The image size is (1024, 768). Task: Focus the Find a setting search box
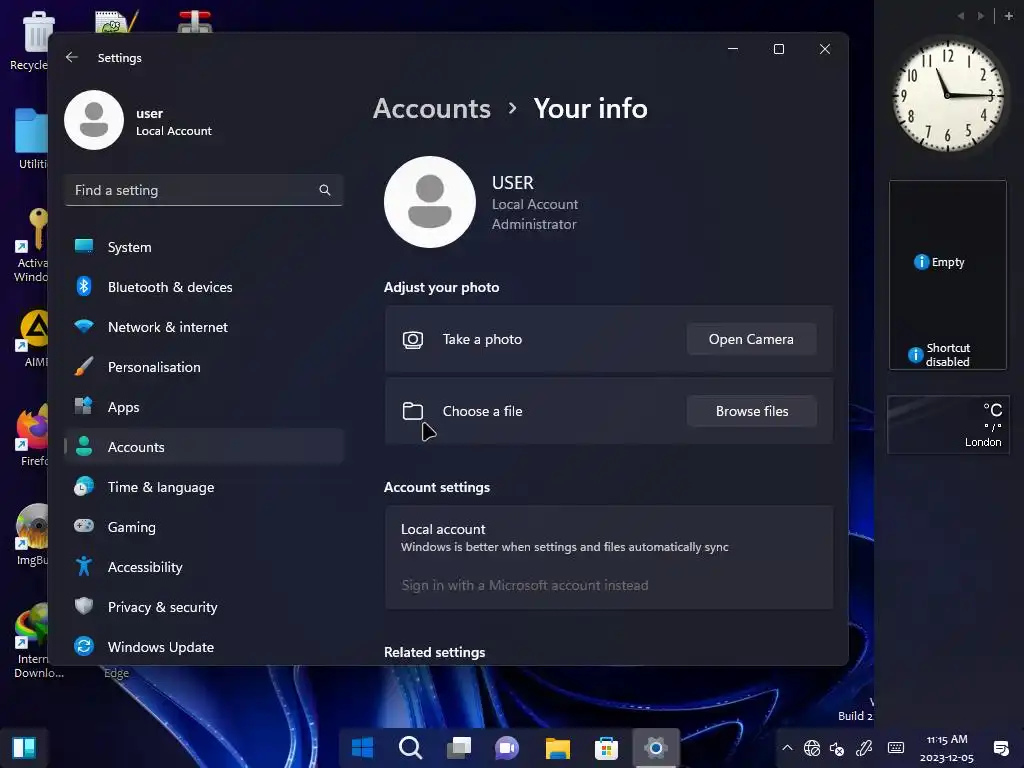point(204,190)
